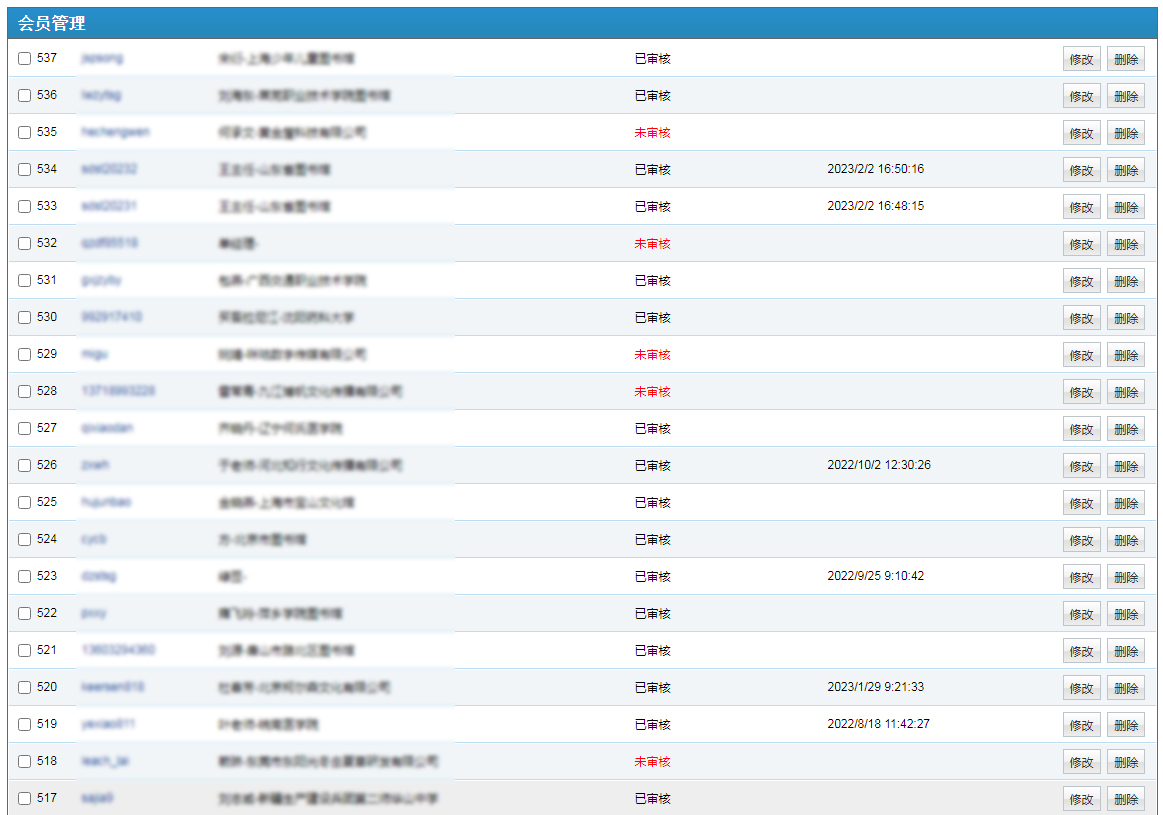Image resolution: width=1163 pixels, height=815 pixels.
Task: Check the box for row 518
Action: pyautogui.click(x=25, y=762)
